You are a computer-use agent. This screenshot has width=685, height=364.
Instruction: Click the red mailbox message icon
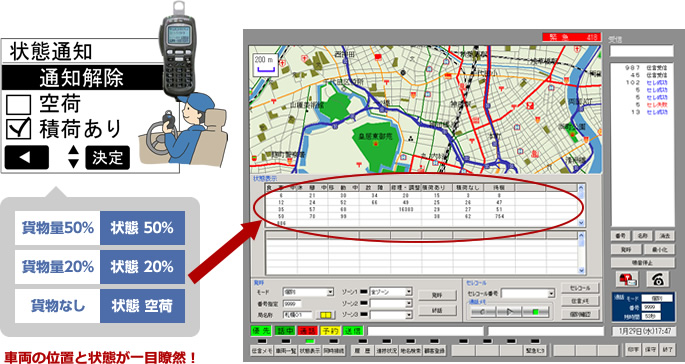627,279
